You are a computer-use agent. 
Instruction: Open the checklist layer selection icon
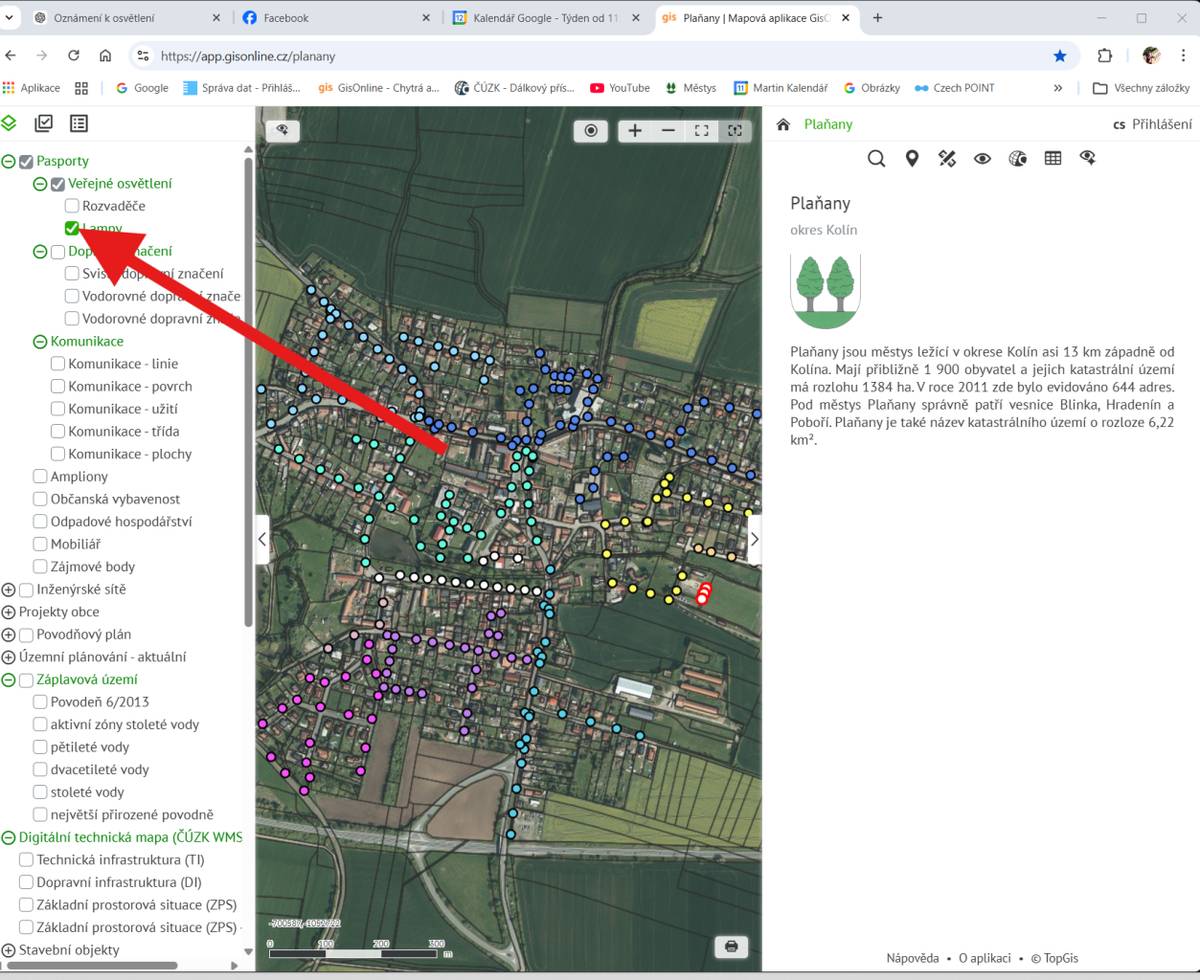click(x=43, y=123)
